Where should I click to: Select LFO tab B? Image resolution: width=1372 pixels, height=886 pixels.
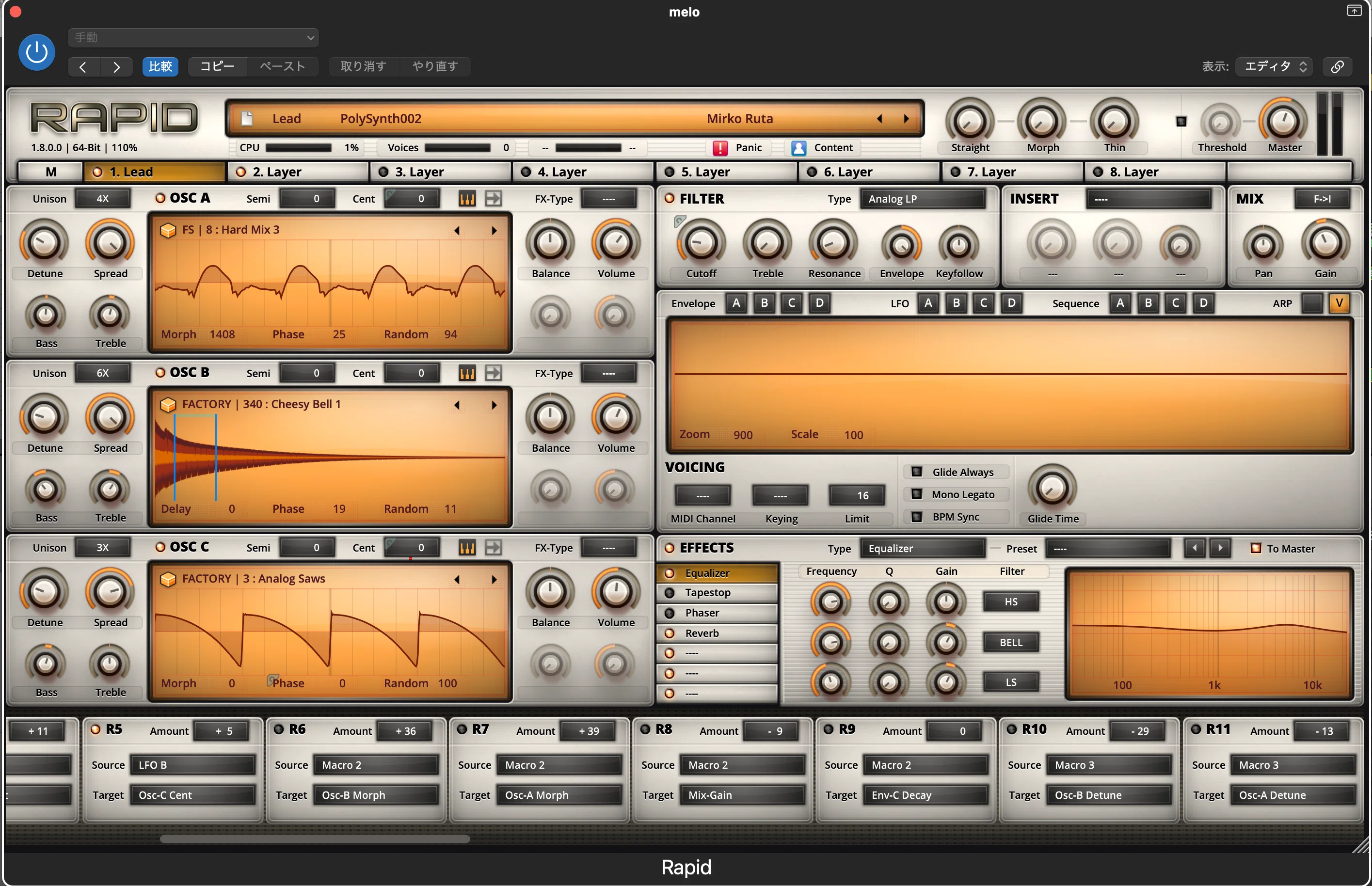pos(956,303)
